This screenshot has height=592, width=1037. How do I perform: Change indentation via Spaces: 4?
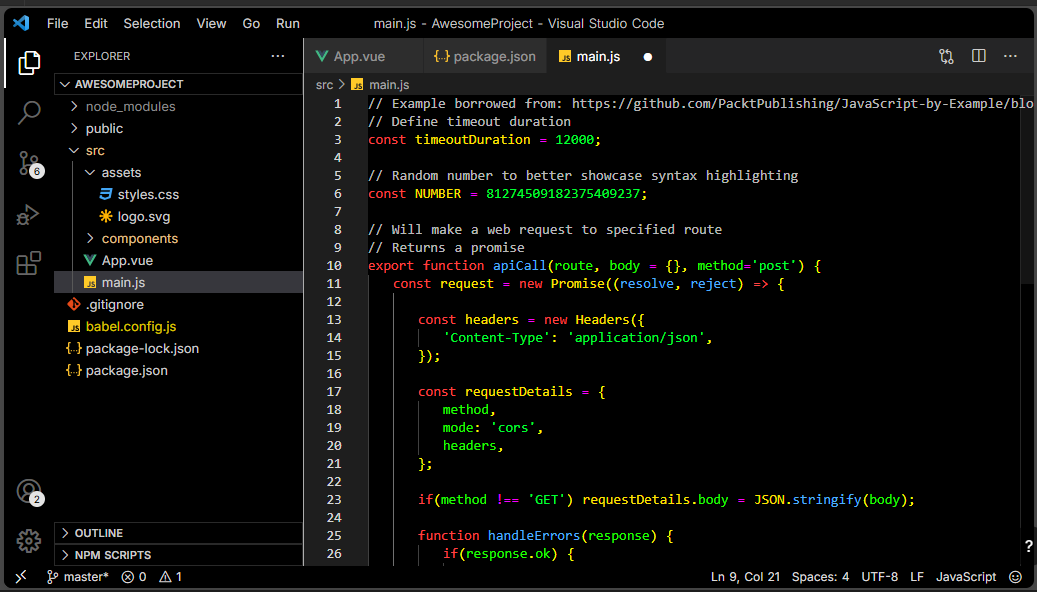pyautogui.click(x=820, y=577)
